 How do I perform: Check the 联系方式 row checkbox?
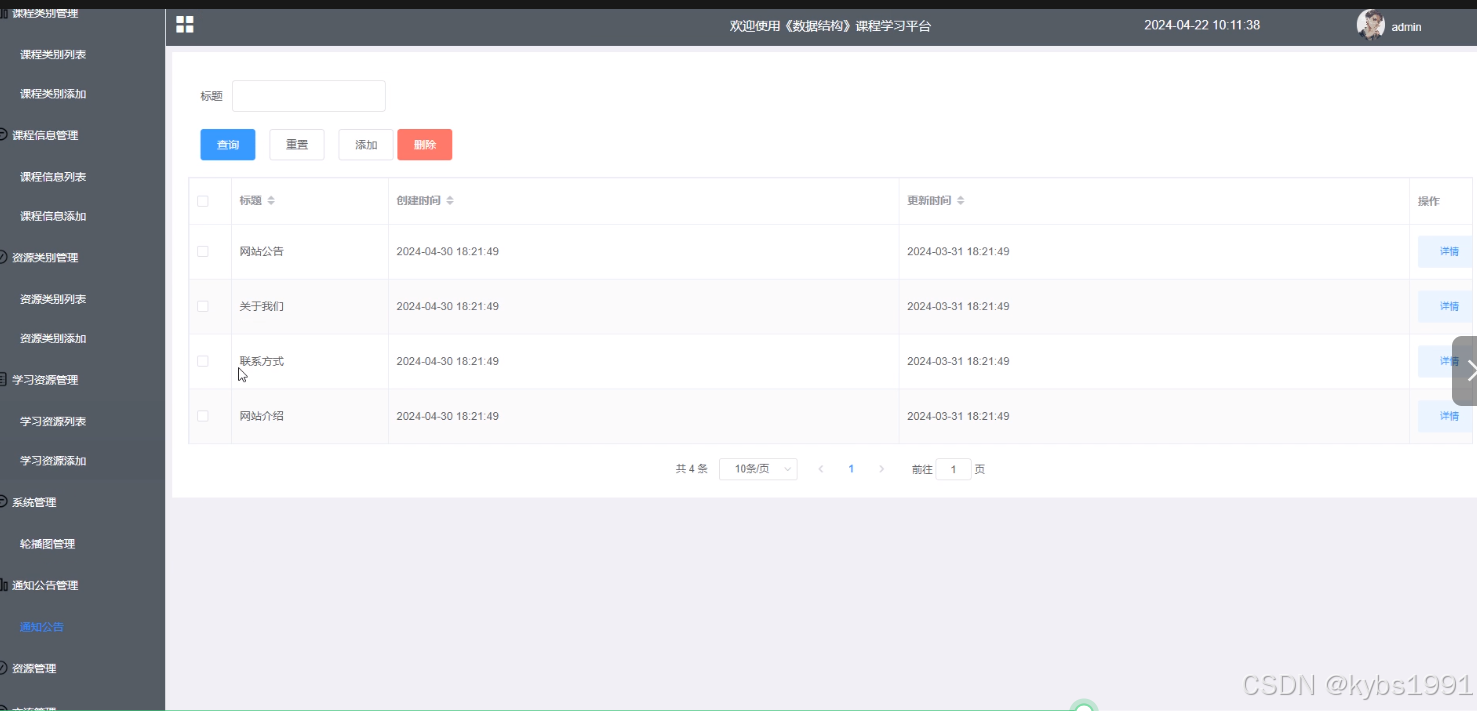(203, 361)
